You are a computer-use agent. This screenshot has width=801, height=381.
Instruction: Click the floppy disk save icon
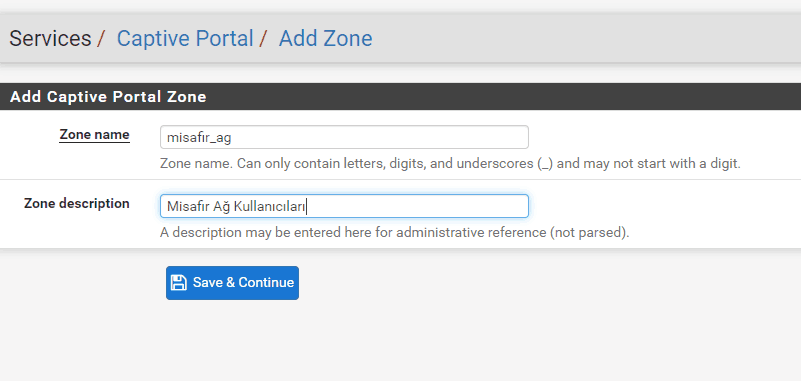pyautogui.click(x=179, y=282)
